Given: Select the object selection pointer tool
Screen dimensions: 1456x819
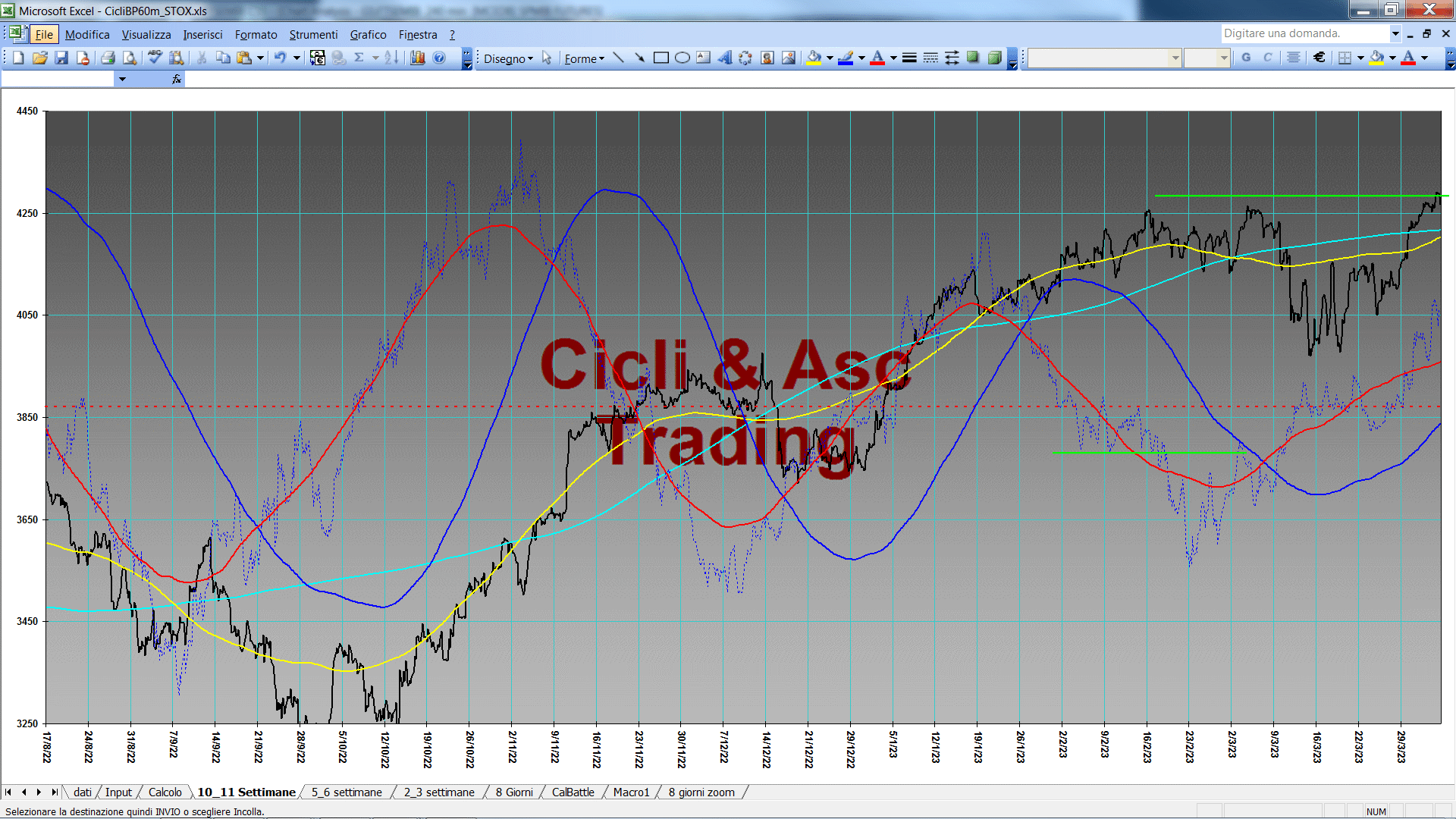Looking at the screenshot, I should point(547,58).
